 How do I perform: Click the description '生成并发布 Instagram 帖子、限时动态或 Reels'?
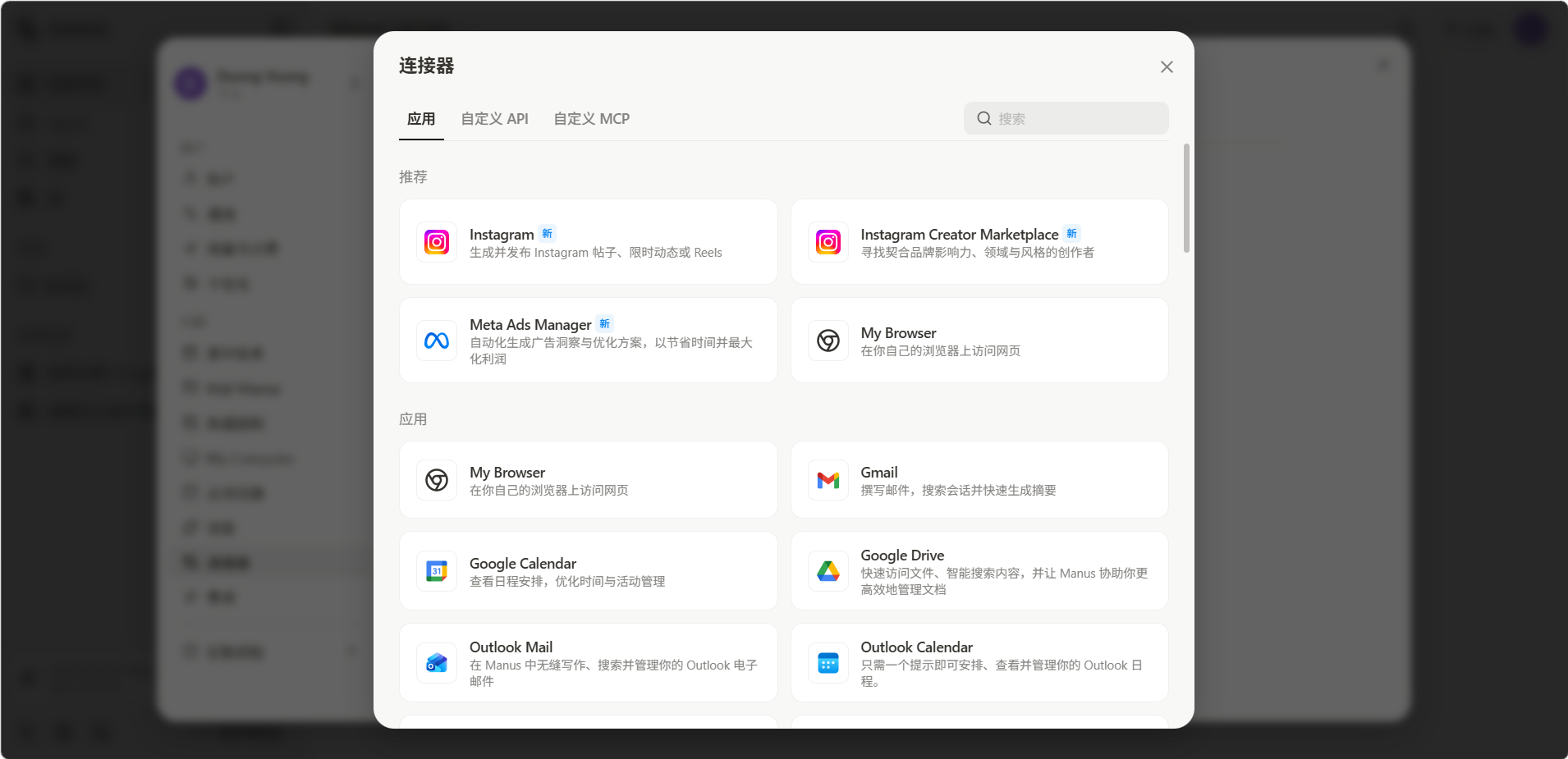pyautogui.click(x=596, y=253)
